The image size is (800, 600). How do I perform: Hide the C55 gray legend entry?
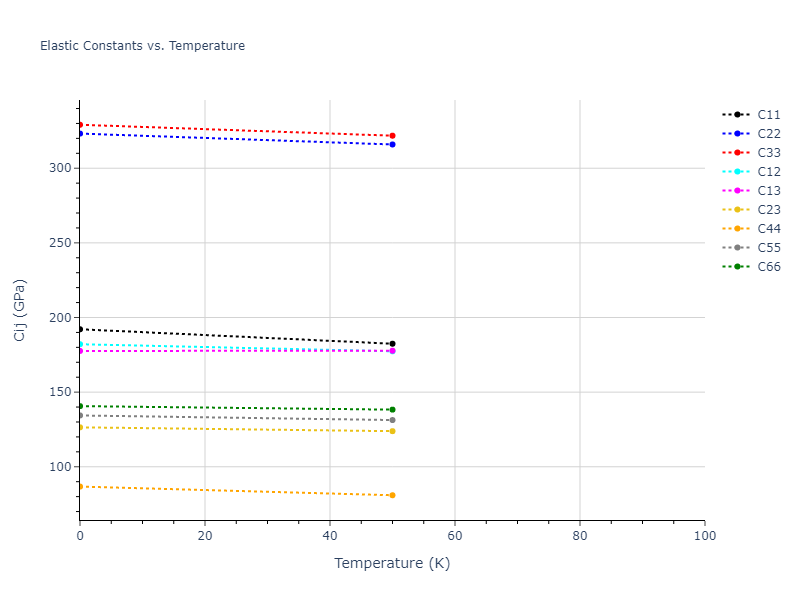pyautogui.click(x=768, y=248)
